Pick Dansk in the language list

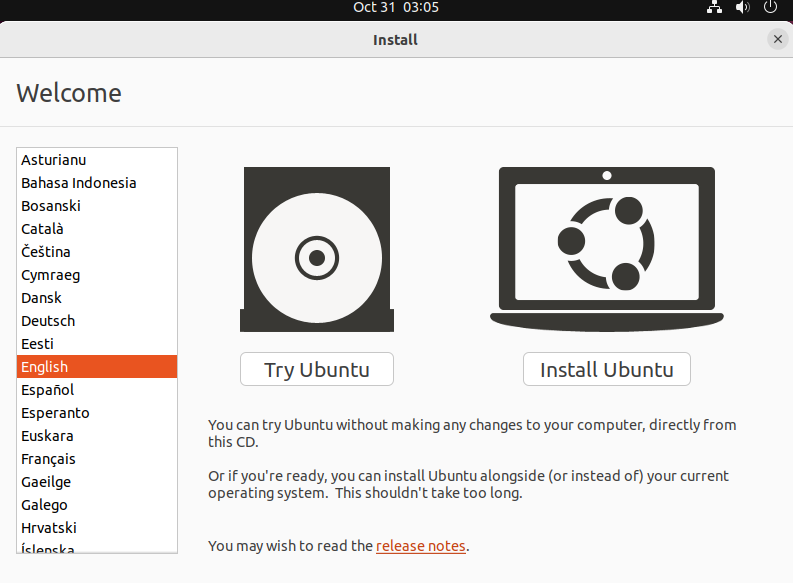[97, 298]
